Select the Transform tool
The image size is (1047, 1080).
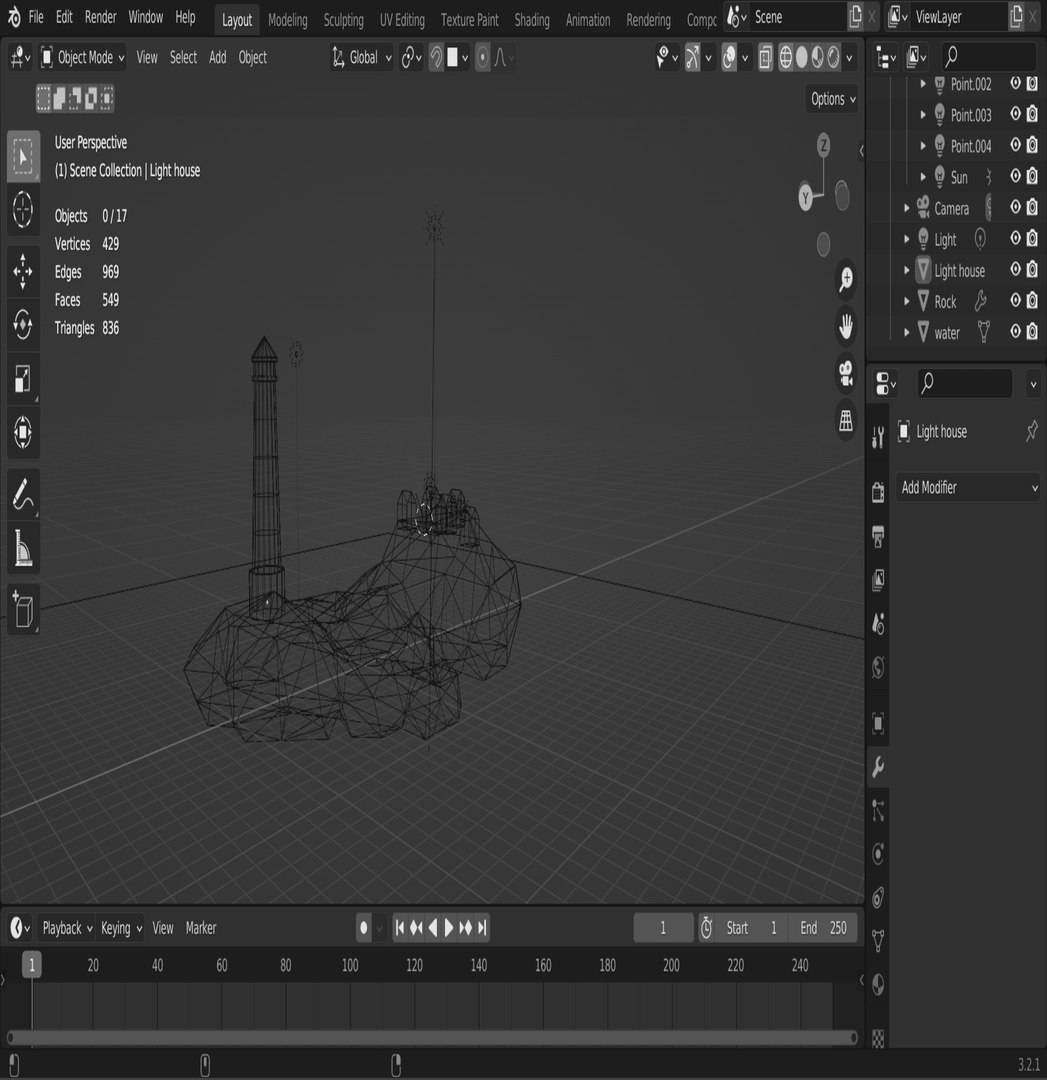(23, 433)
